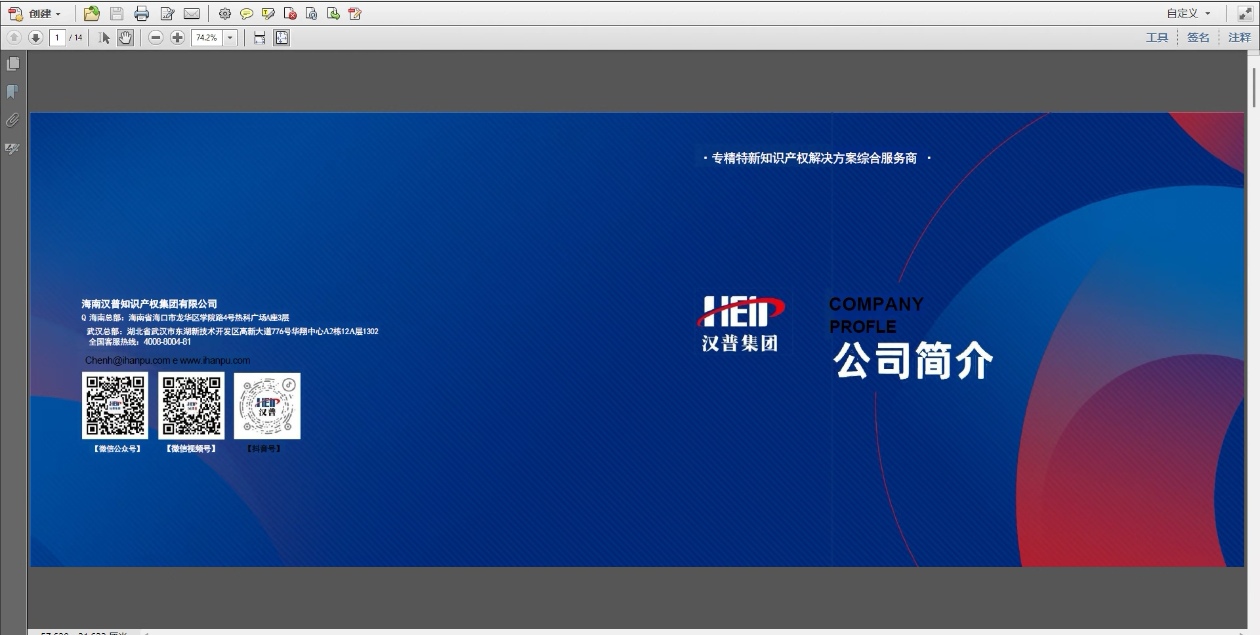Open the 注释 pane
Viewport: 1260px width, 635px height.
pos(1239,37)
